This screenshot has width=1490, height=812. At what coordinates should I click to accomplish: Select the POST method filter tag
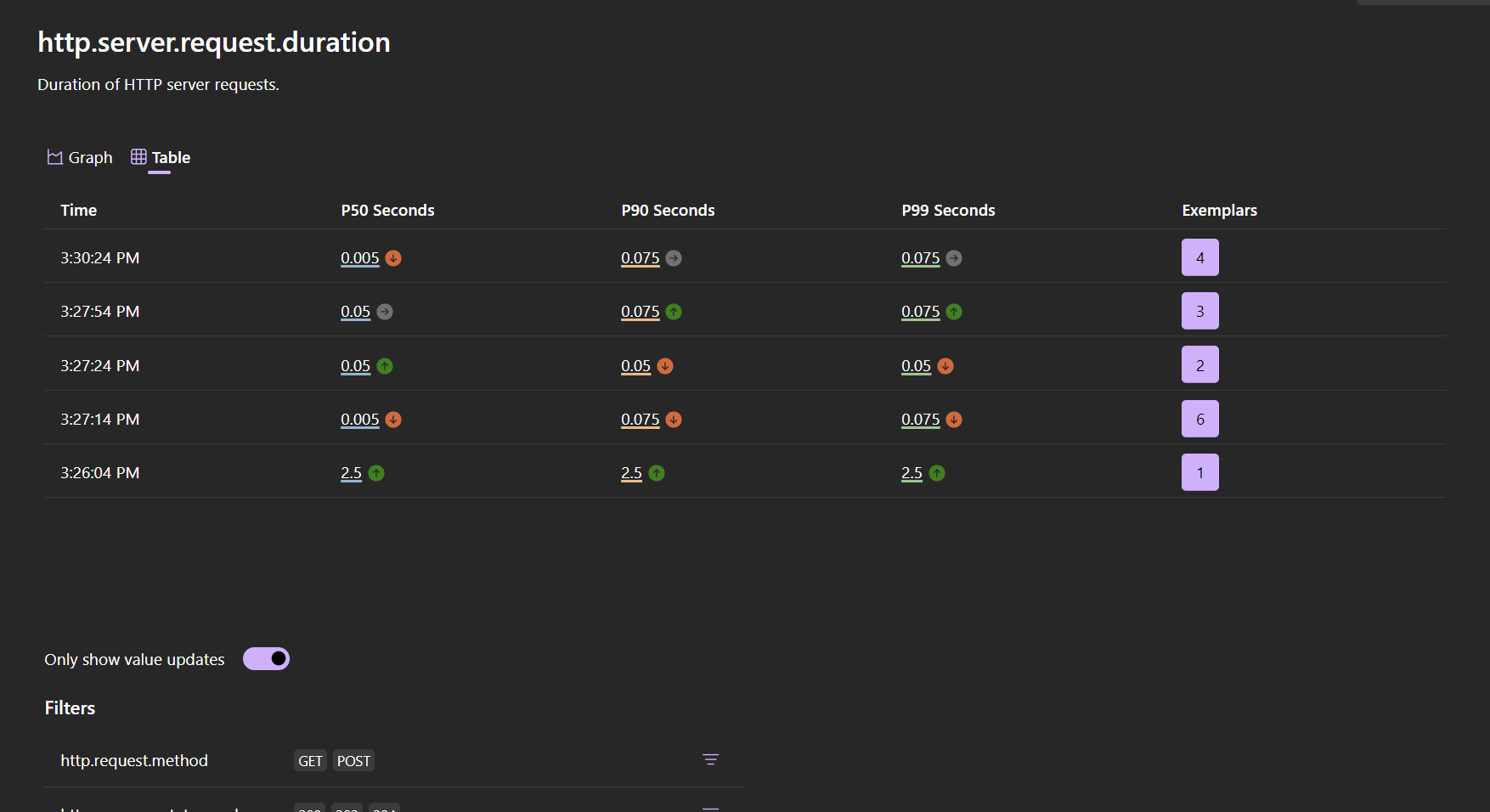click(x=353, y=761)
